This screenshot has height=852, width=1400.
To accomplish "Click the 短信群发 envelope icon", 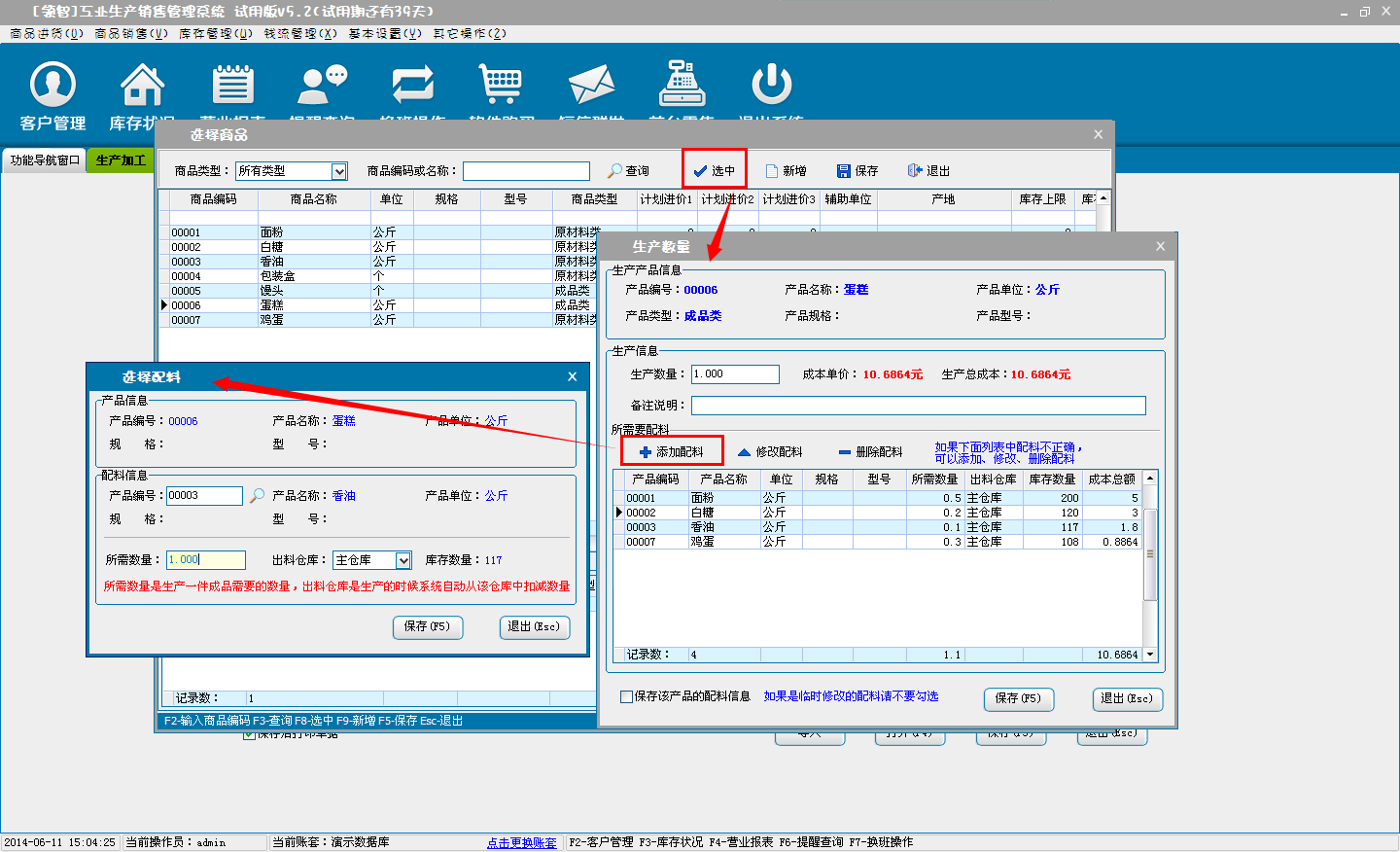I will pos(591,86).
